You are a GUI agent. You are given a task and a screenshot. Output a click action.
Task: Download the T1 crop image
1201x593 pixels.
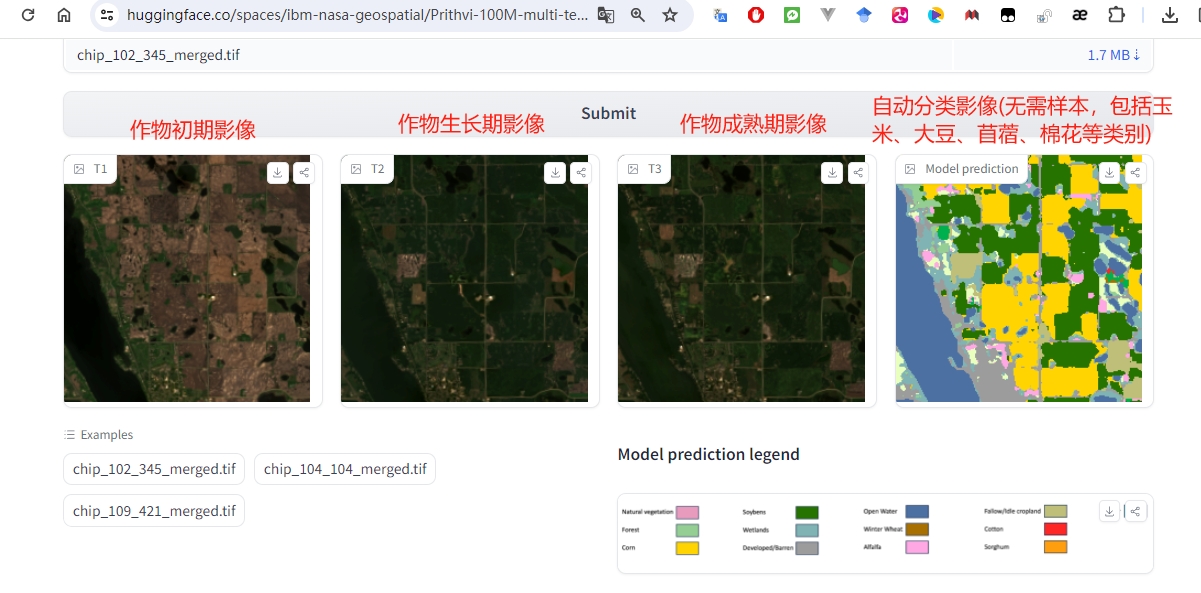(277, 172)
